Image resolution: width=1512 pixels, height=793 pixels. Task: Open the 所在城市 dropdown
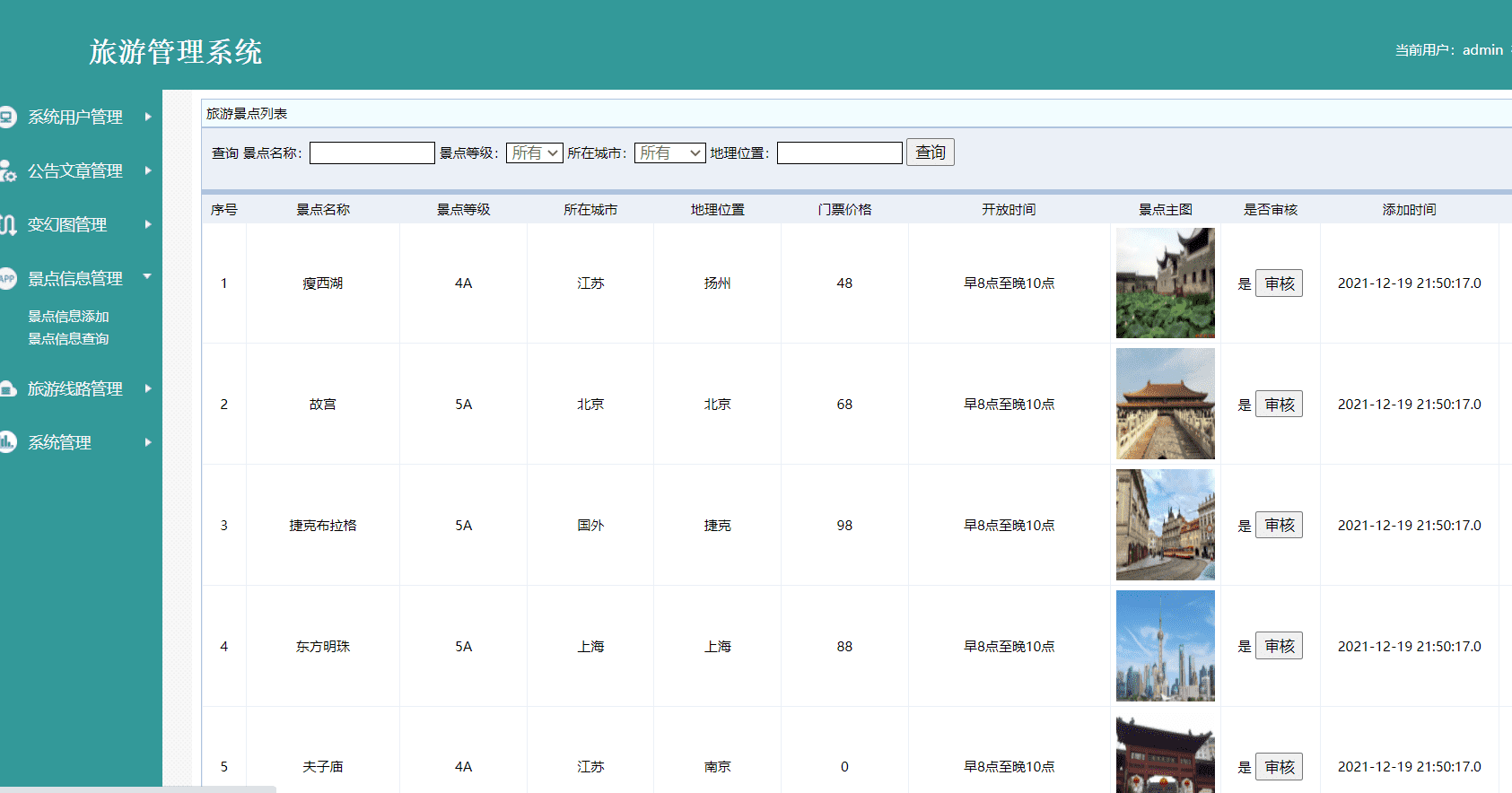pos(669,153)
